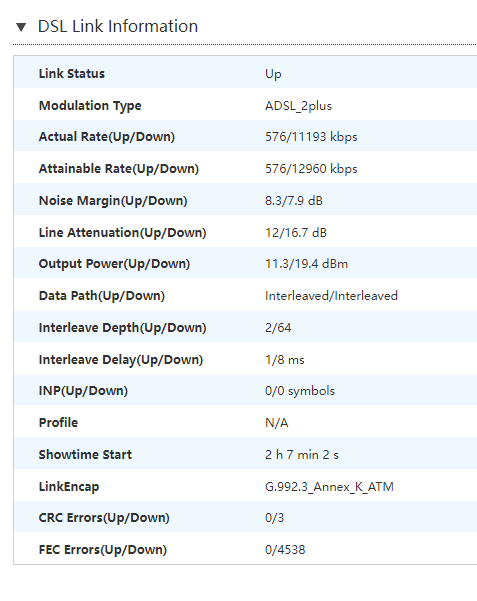Select the Link Status label
The image size is (477, 601).
72,73
